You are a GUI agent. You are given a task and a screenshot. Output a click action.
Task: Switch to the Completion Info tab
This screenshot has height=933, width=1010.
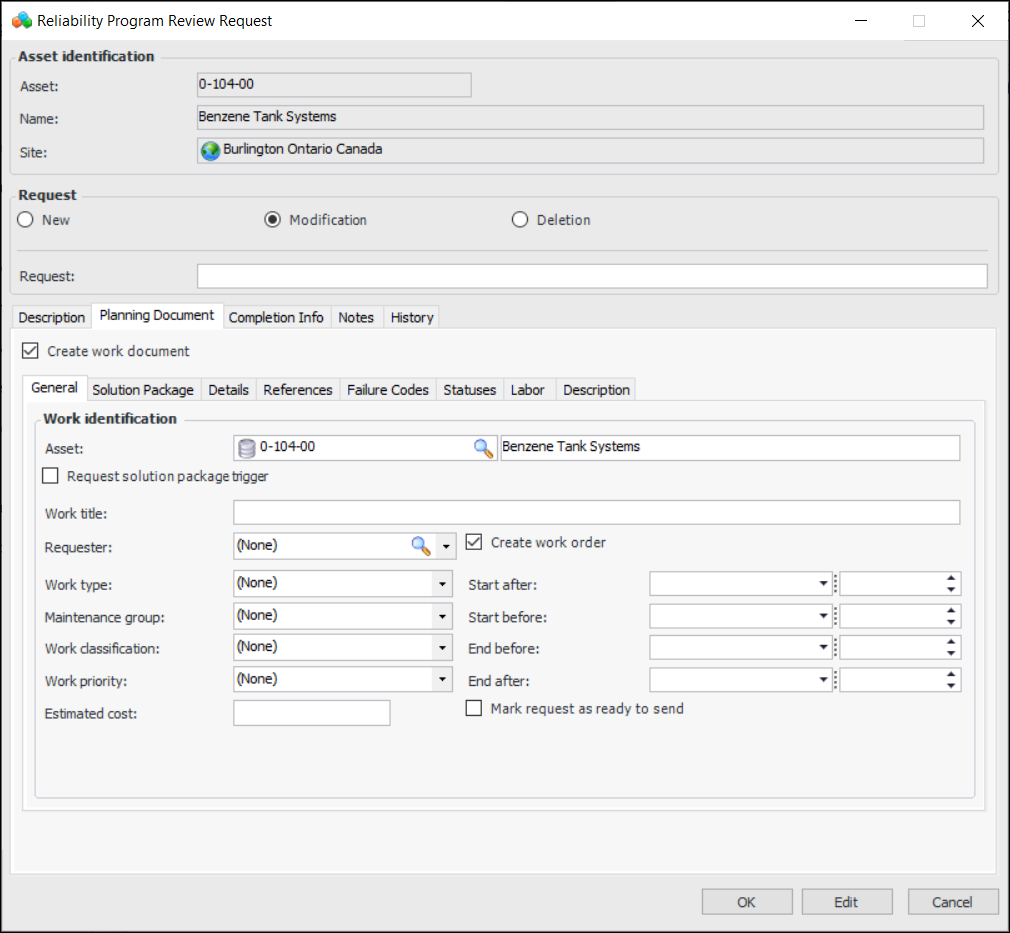pyautogui.click(x=276, y=317)
